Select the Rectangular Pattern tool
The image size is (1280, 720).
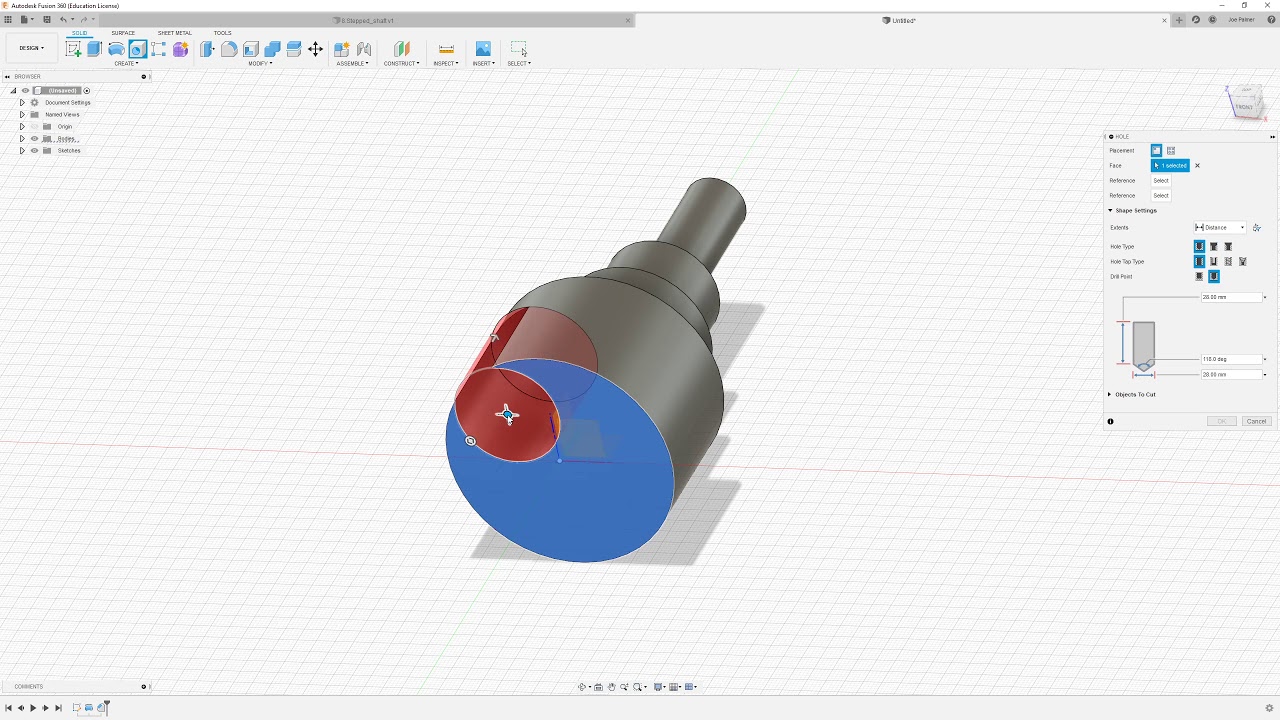[x=159, y=49]
